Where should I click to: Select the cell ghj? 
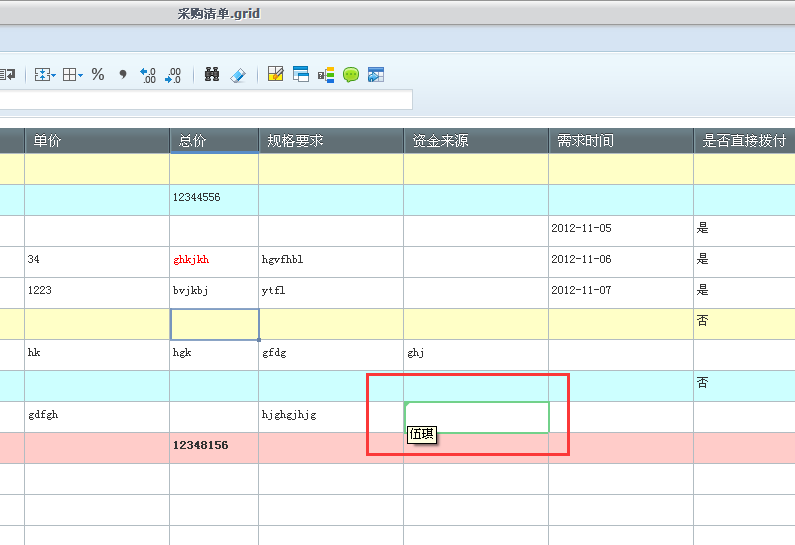476,355
